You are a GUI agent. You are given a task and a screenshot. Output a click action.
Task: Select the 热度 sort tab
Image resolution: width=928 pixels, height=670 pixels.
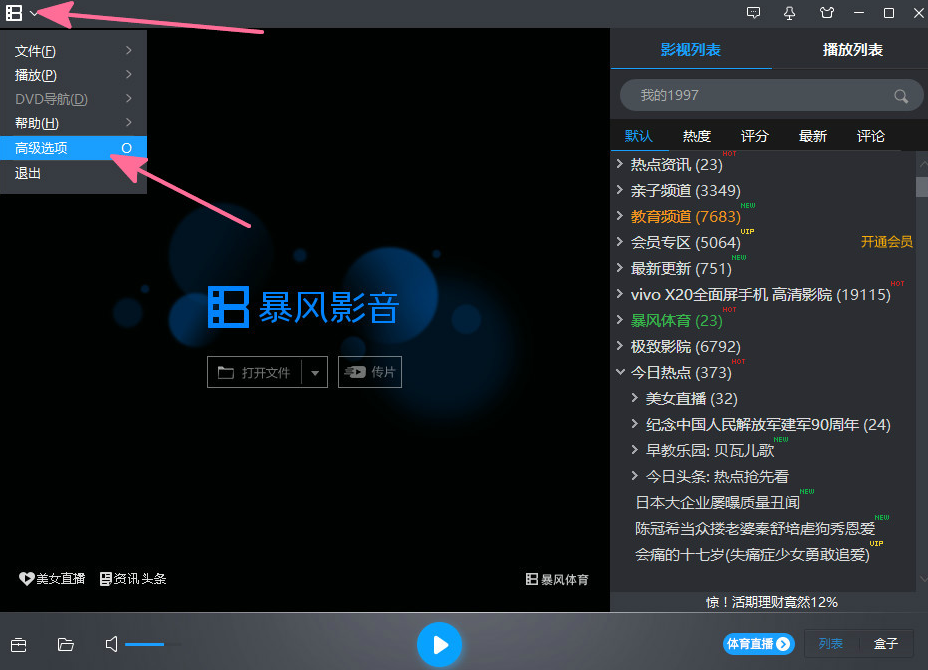click(x=697, y=136)
